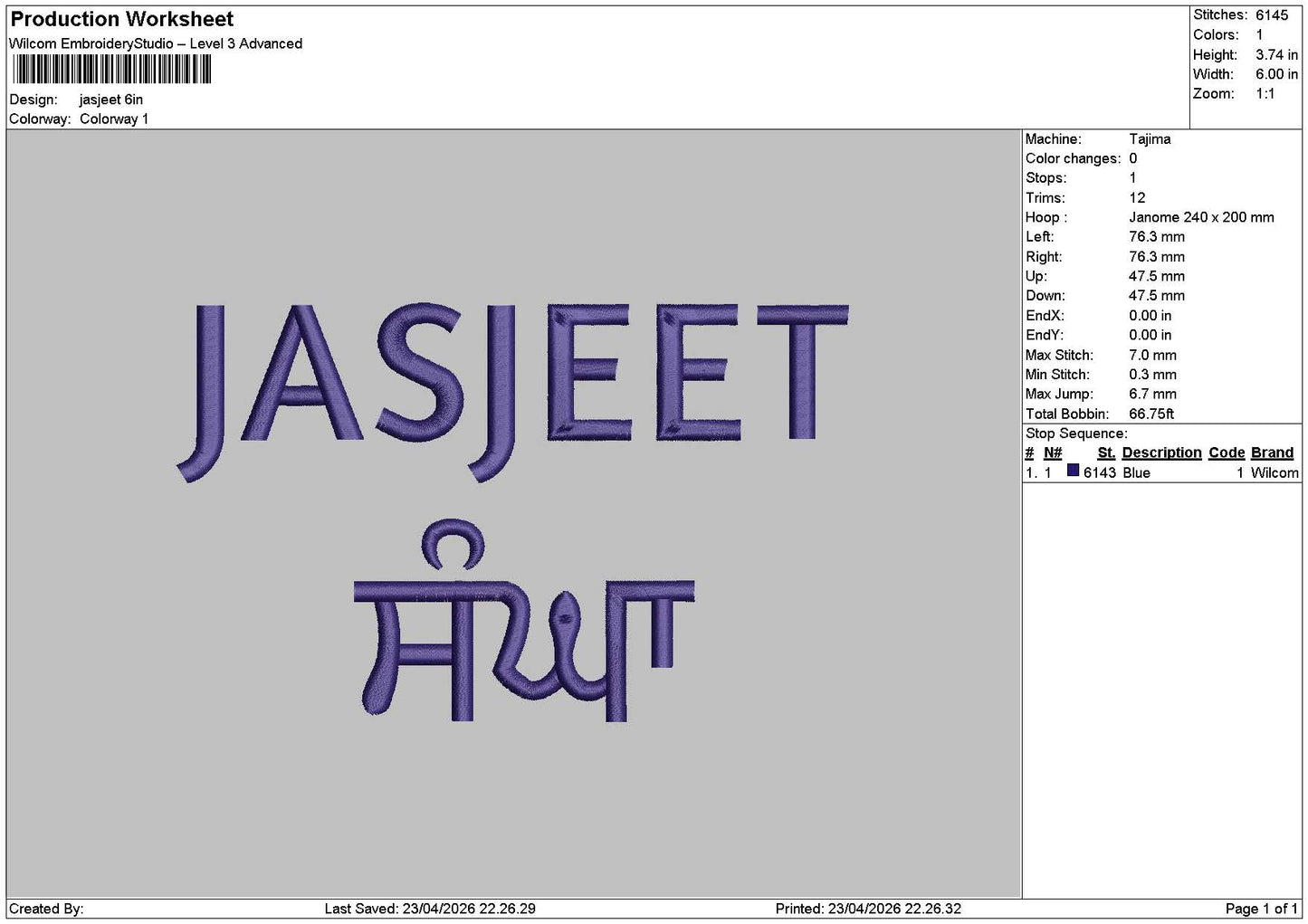
Task: Select the embroidered Punjabi lettering in the preview
Action: 524,621
